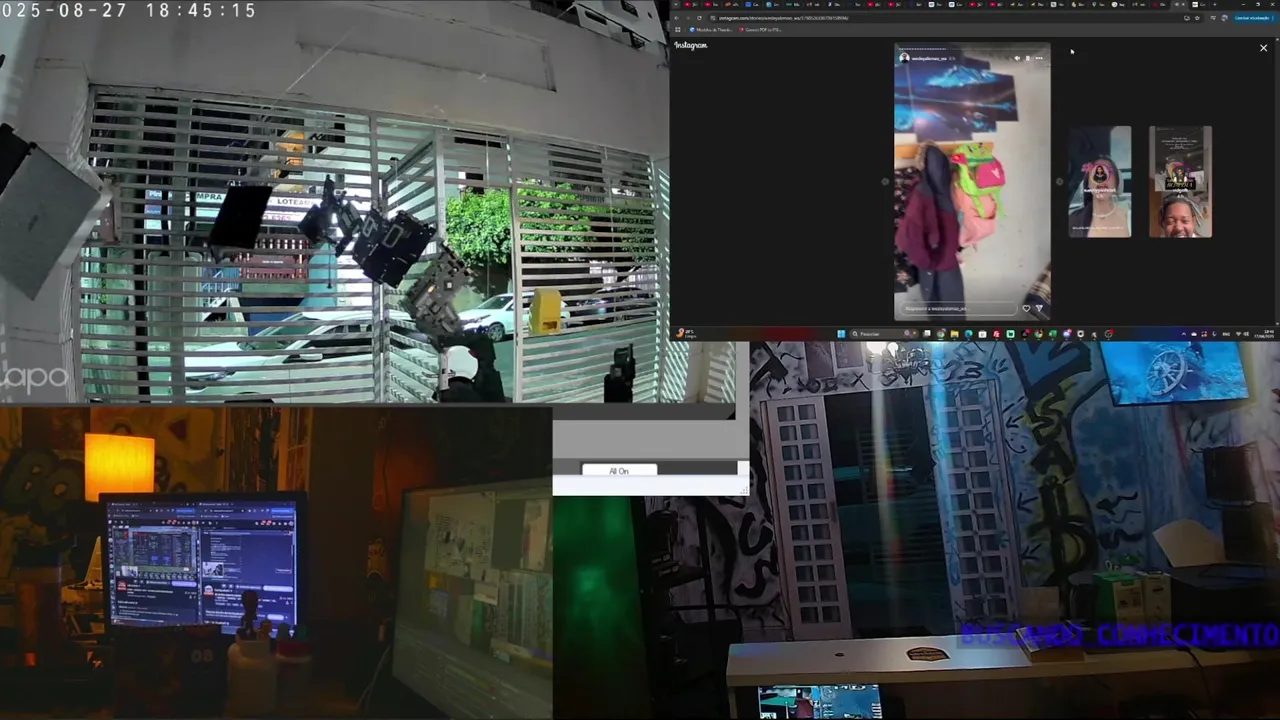Pause the playing Instagram story
The width and height of the screenshot is (1280, 720).
1028,58
